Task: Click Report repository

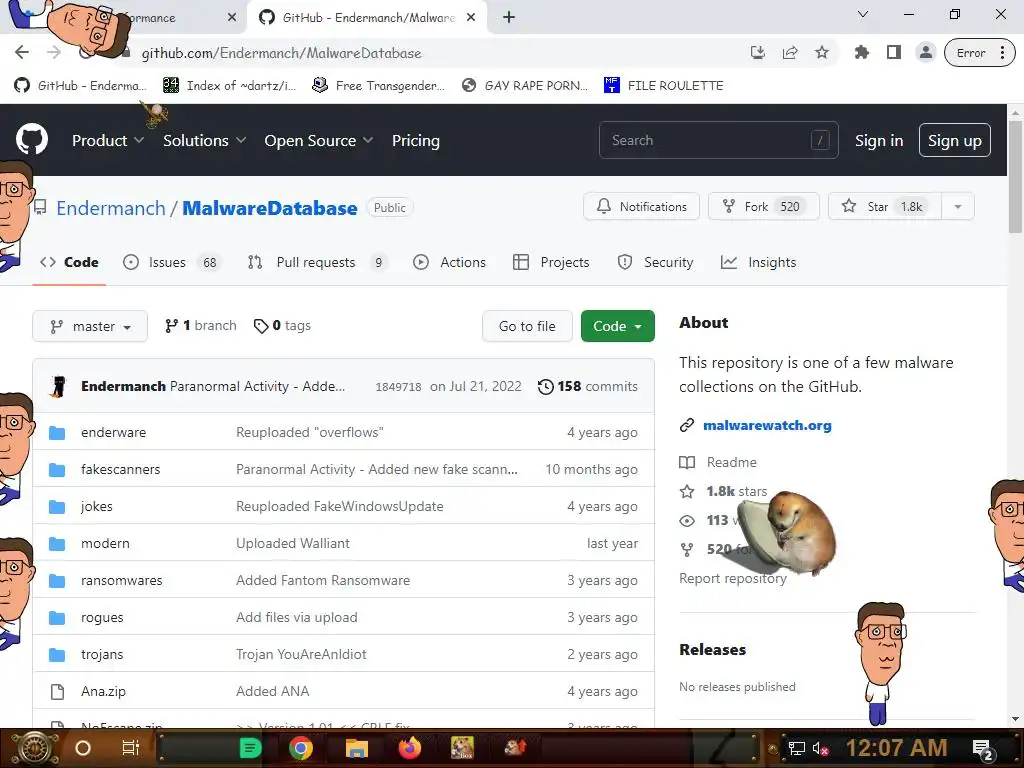Action: [x=733, y=579]
